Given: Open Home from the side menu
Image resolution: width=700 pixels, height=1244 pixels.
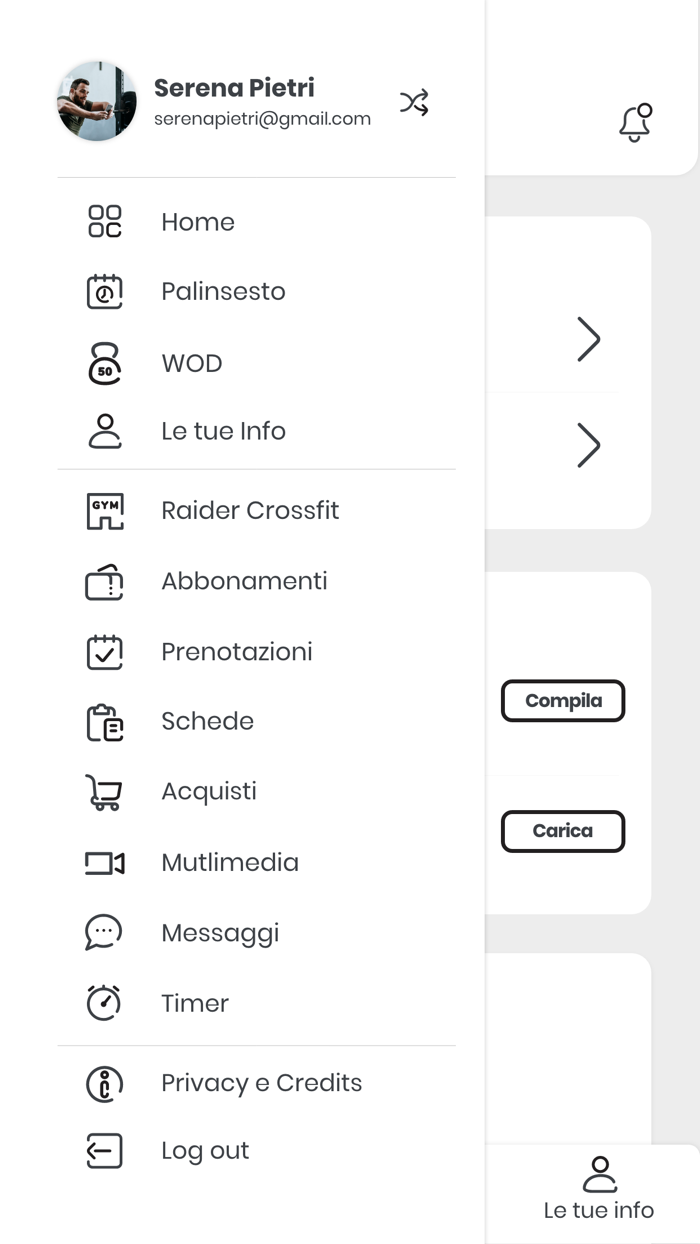Looking at the screenshot, I should [198, 222].
